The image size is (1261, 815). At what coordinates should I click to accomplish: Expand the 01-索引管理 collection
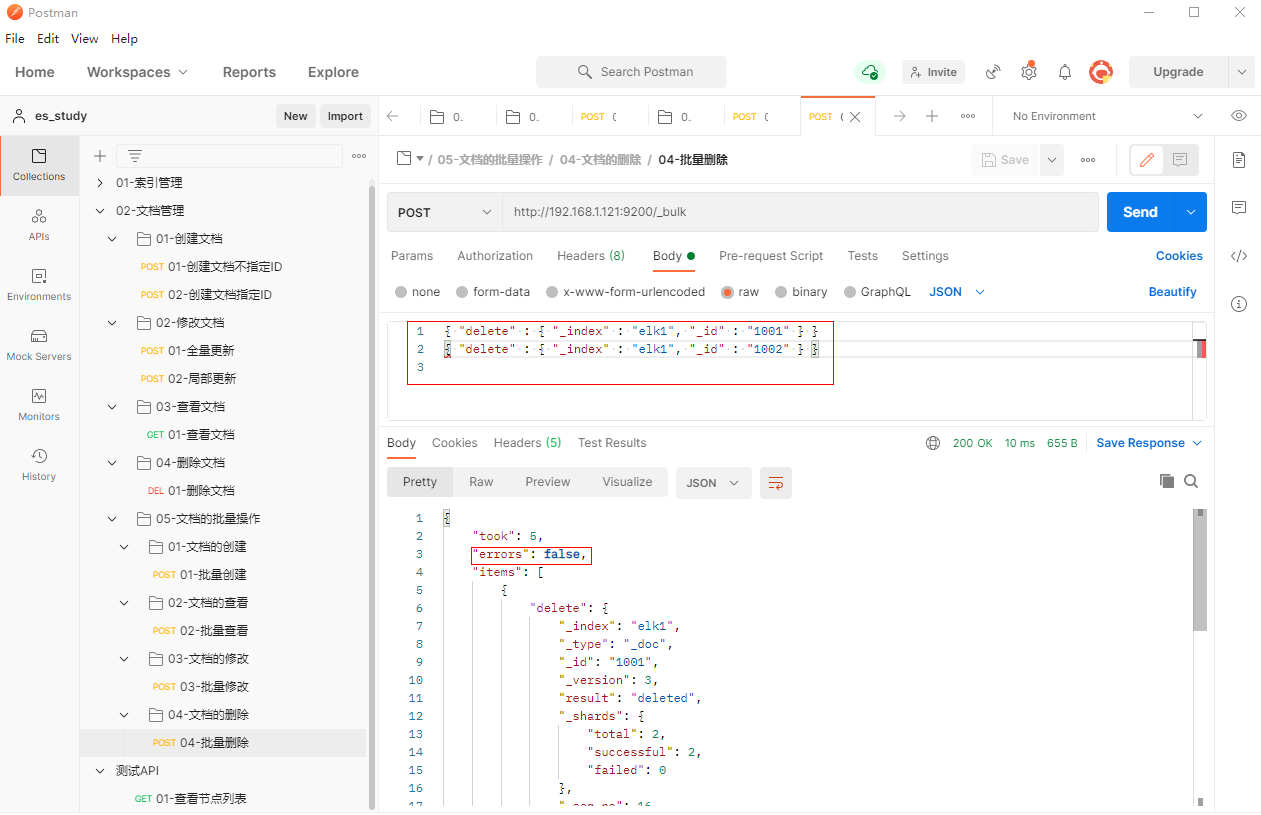100,183
